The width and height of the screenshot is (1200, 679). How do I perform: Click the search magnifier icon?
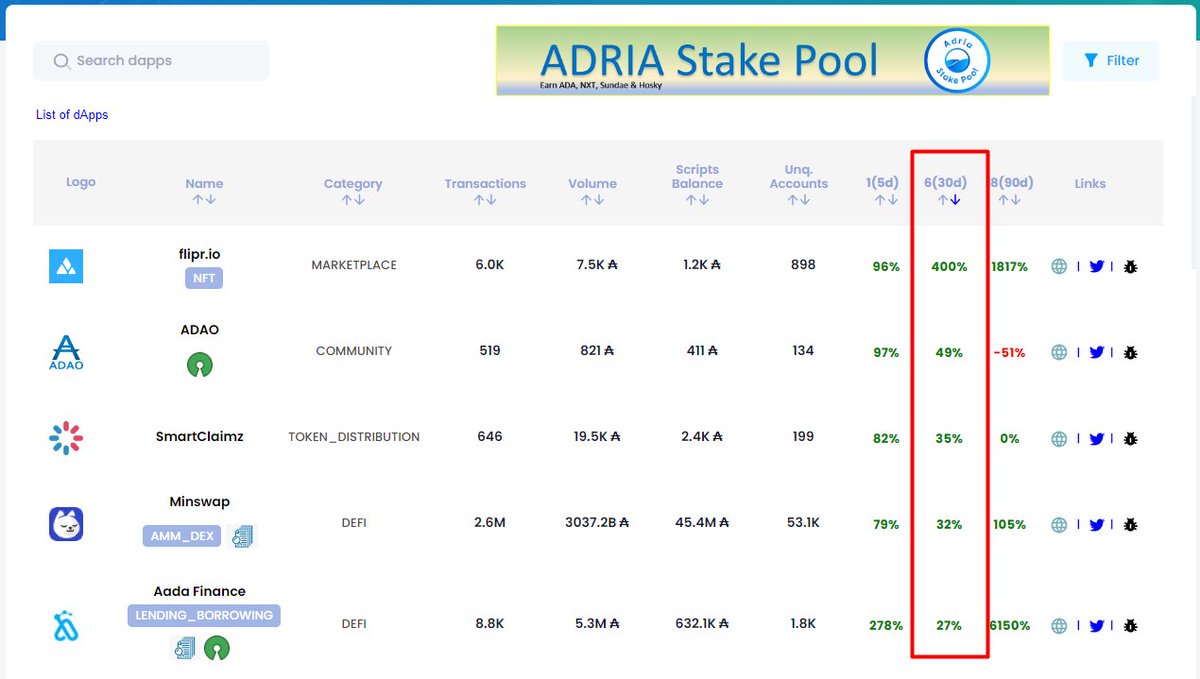[x=62, y=61]
